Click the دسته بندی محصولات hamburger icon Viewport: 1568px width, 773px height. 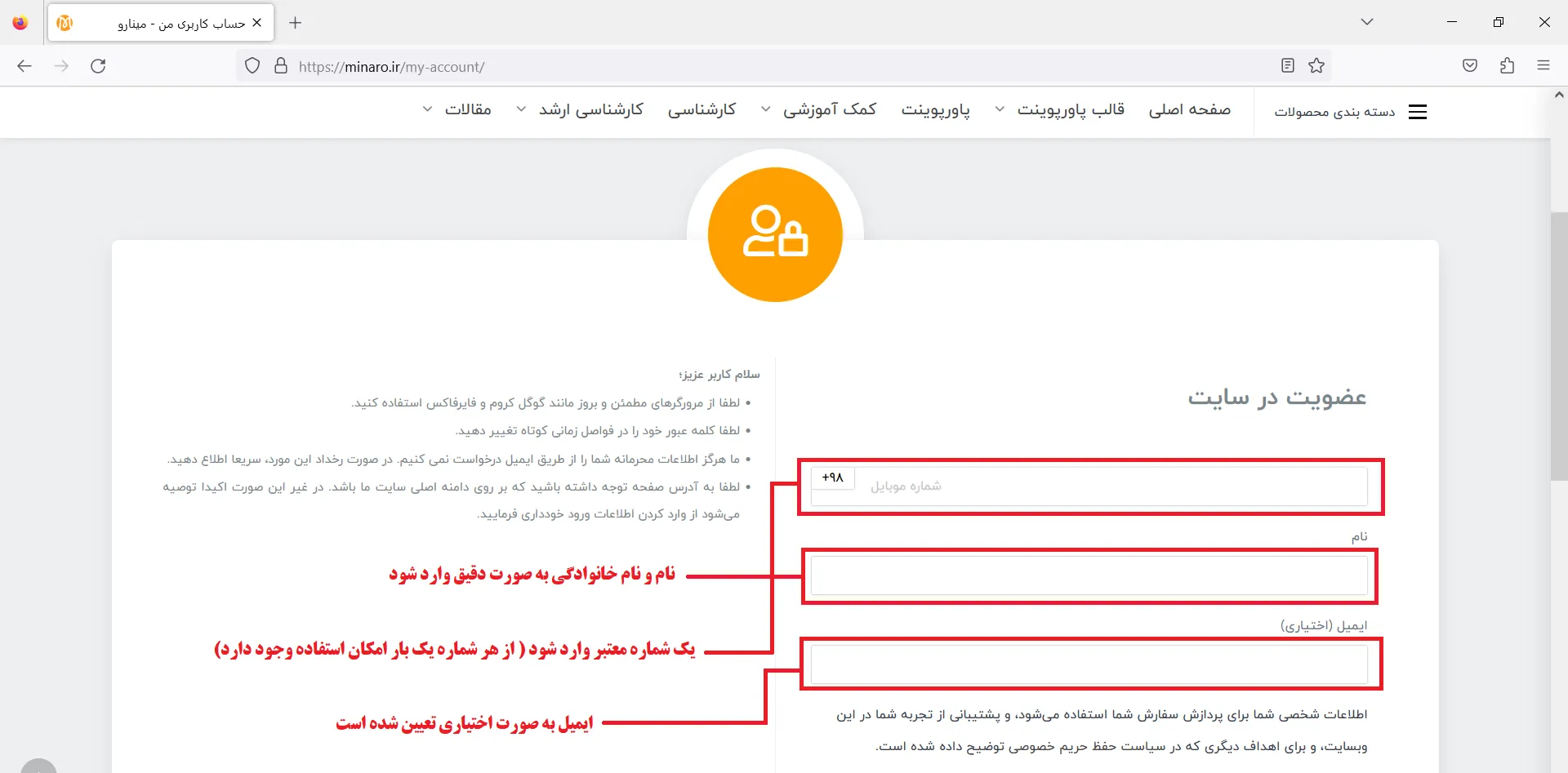[1418, 111]
